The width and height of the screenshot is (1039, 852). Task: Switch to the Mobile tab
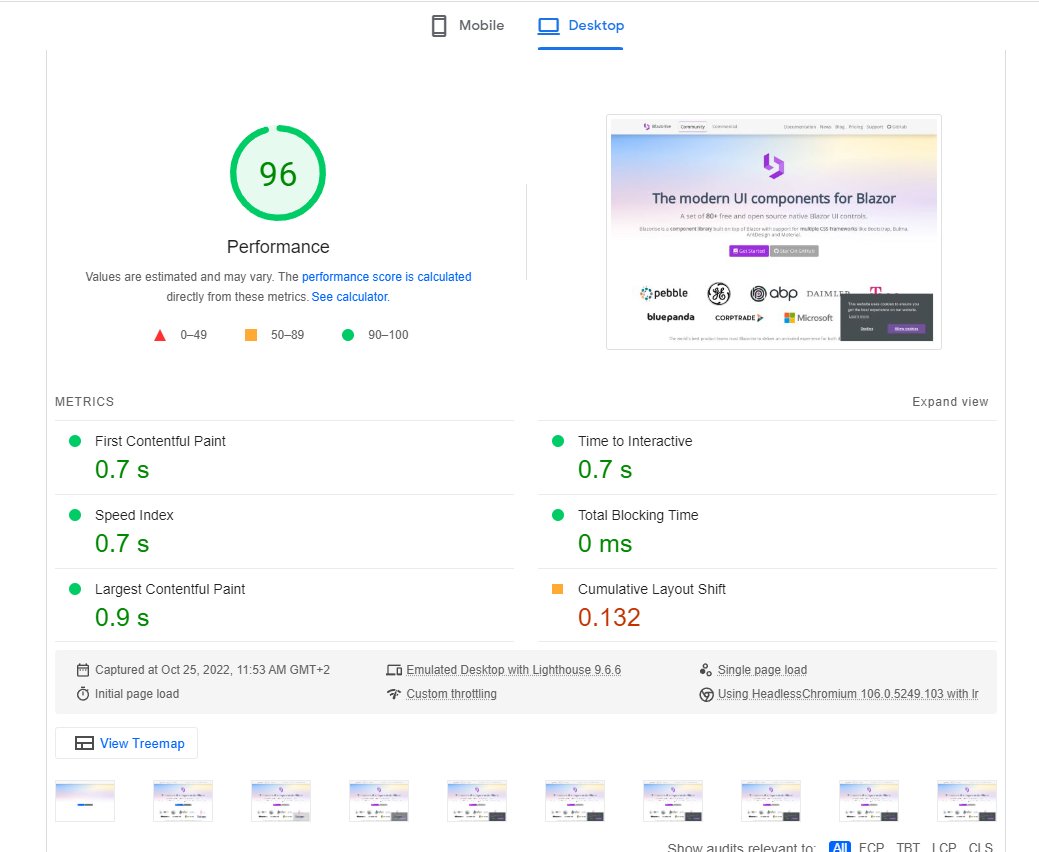467,25
